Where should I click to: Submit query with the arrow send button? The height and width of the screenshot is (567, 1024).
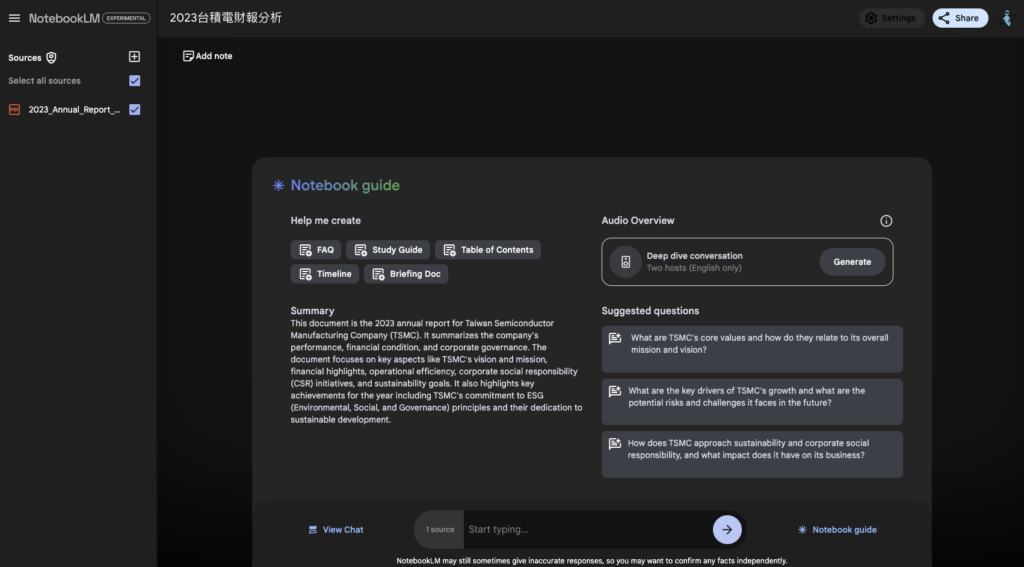coord(727,529)
